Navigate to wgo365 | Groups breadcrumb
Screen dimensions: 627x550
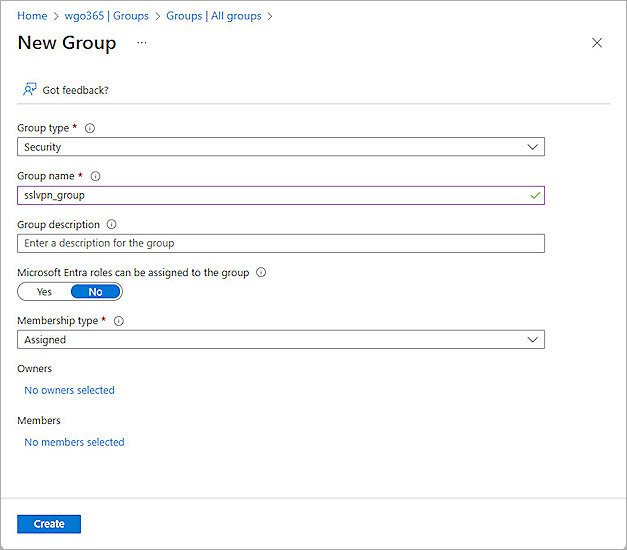coord(107,16)
